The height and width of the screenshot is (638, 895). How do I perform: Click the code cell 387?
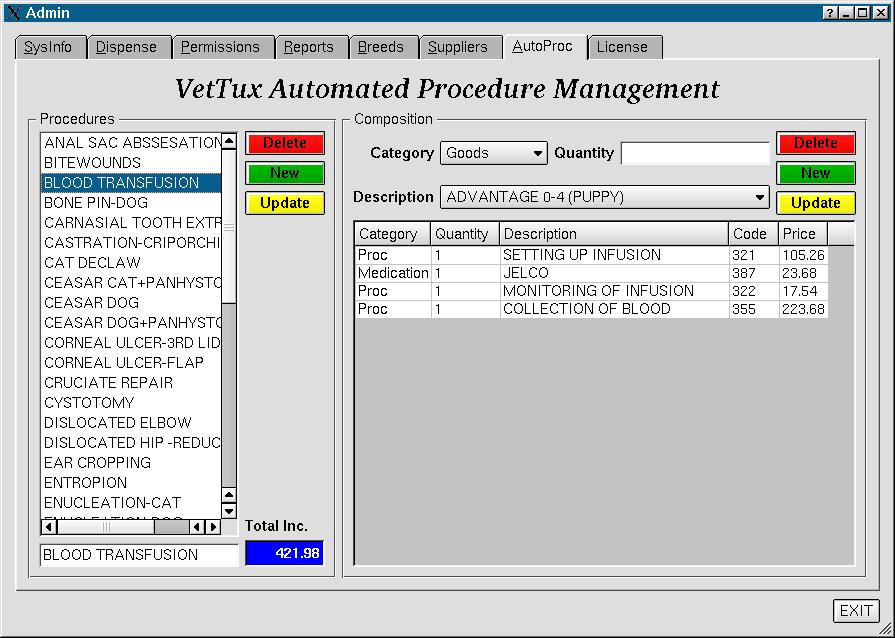[754, 273]
